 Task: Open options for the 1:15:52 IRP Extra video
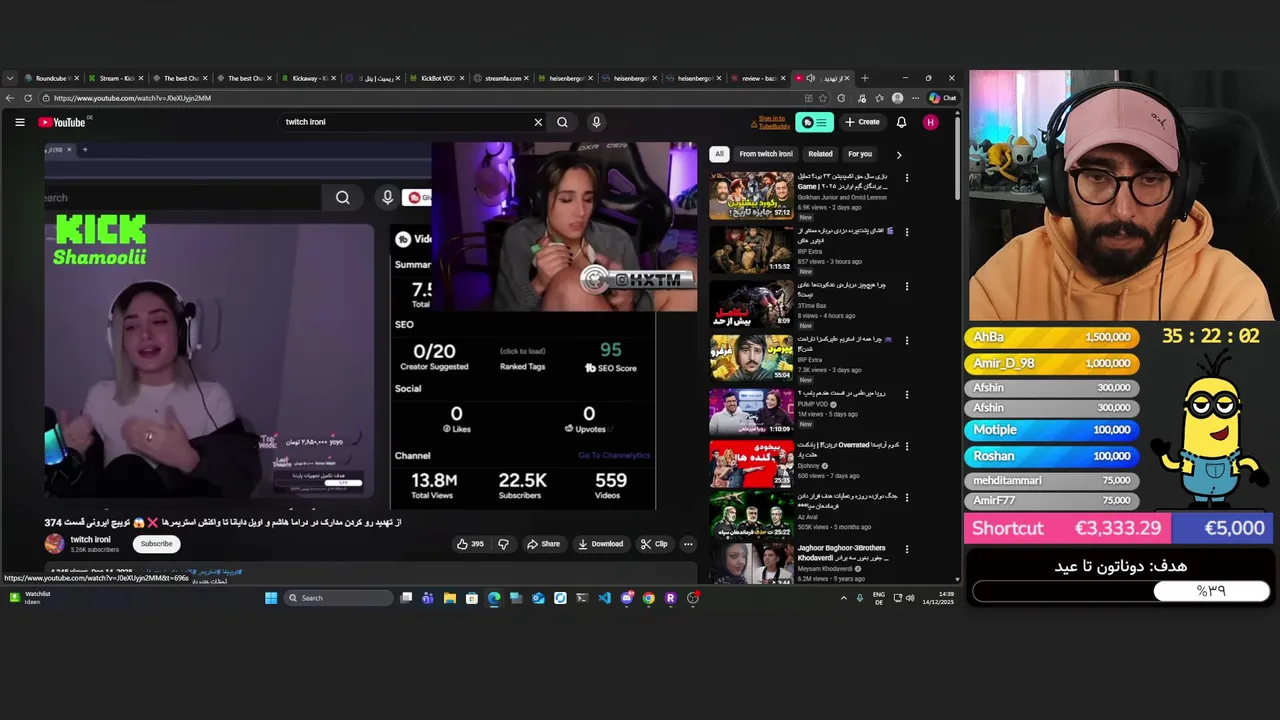point(907,232)
